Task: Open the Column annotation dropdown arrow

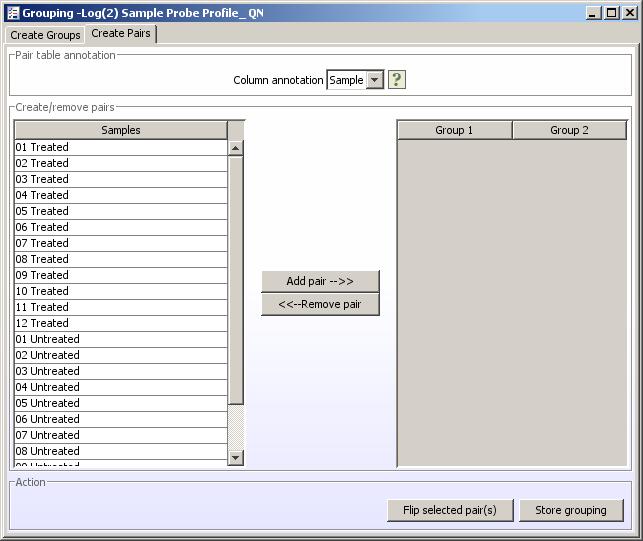Action: (x=375, y=80)
